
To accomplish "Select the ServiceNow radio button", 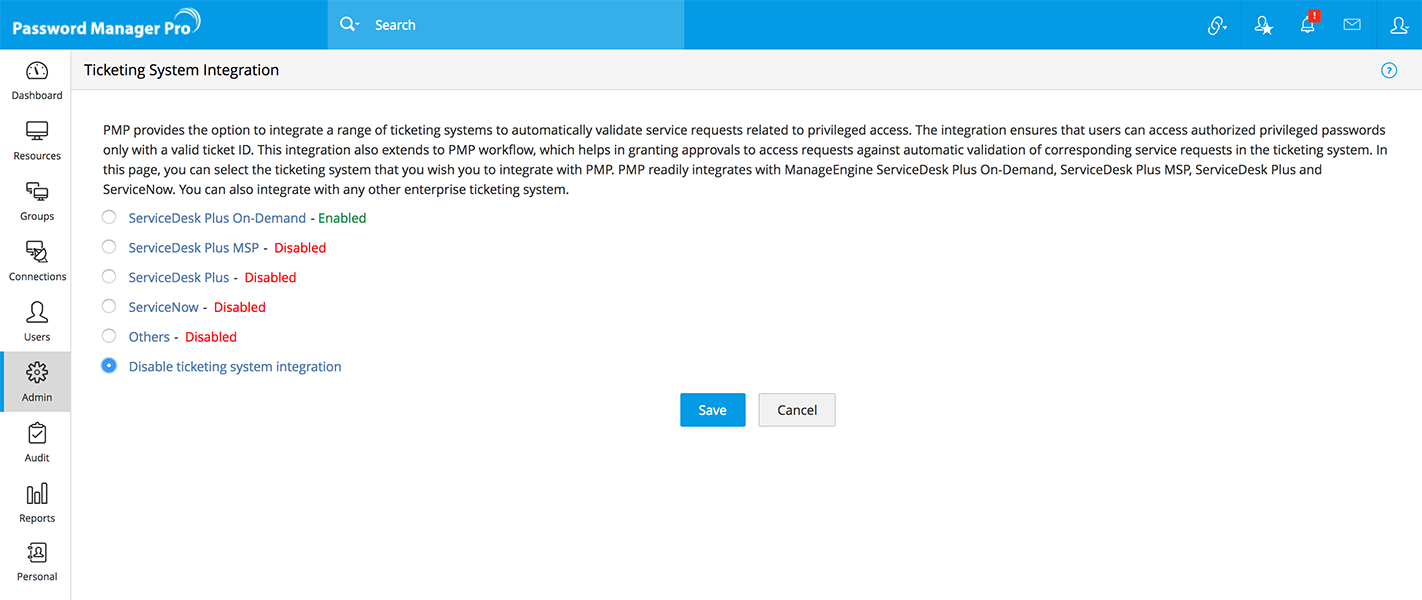I will [x=109, y=306].
